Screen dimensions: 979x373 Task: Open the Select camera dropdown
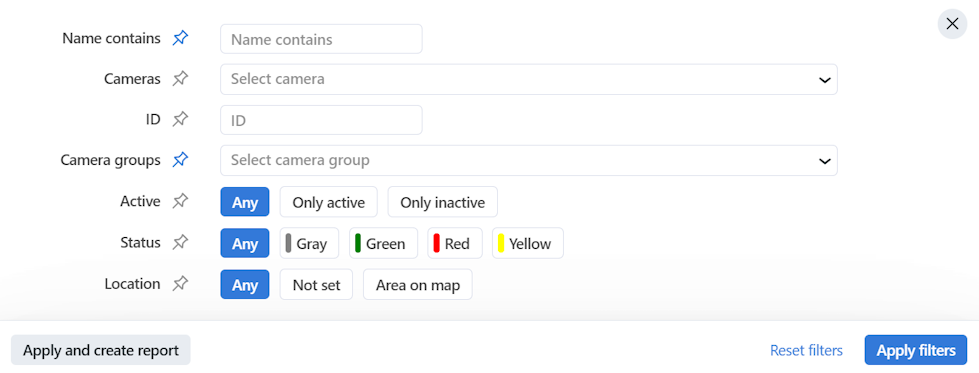pos(528,79)
